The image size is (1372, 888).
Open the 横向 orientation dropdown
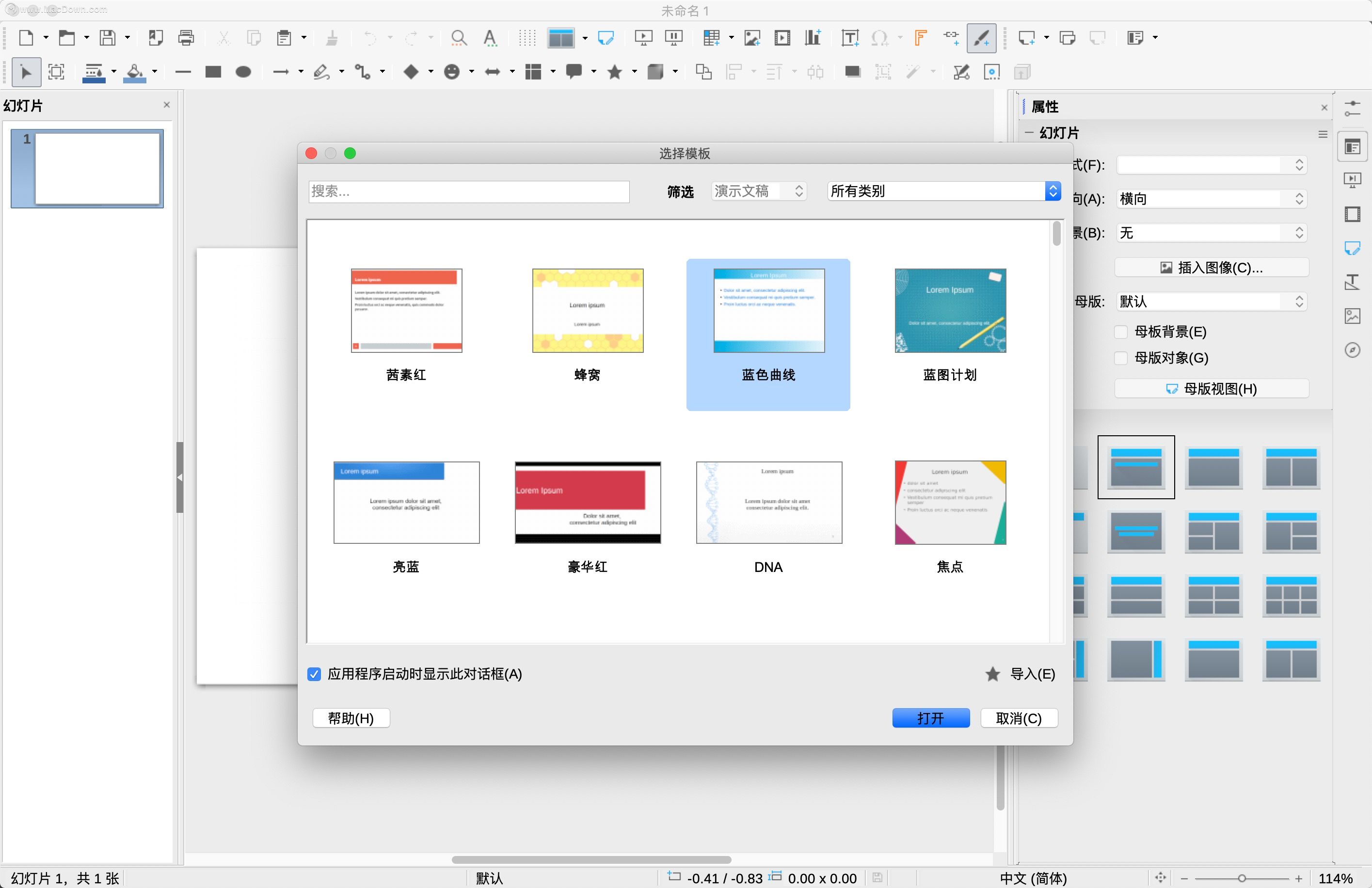(x=1211, y=199)
